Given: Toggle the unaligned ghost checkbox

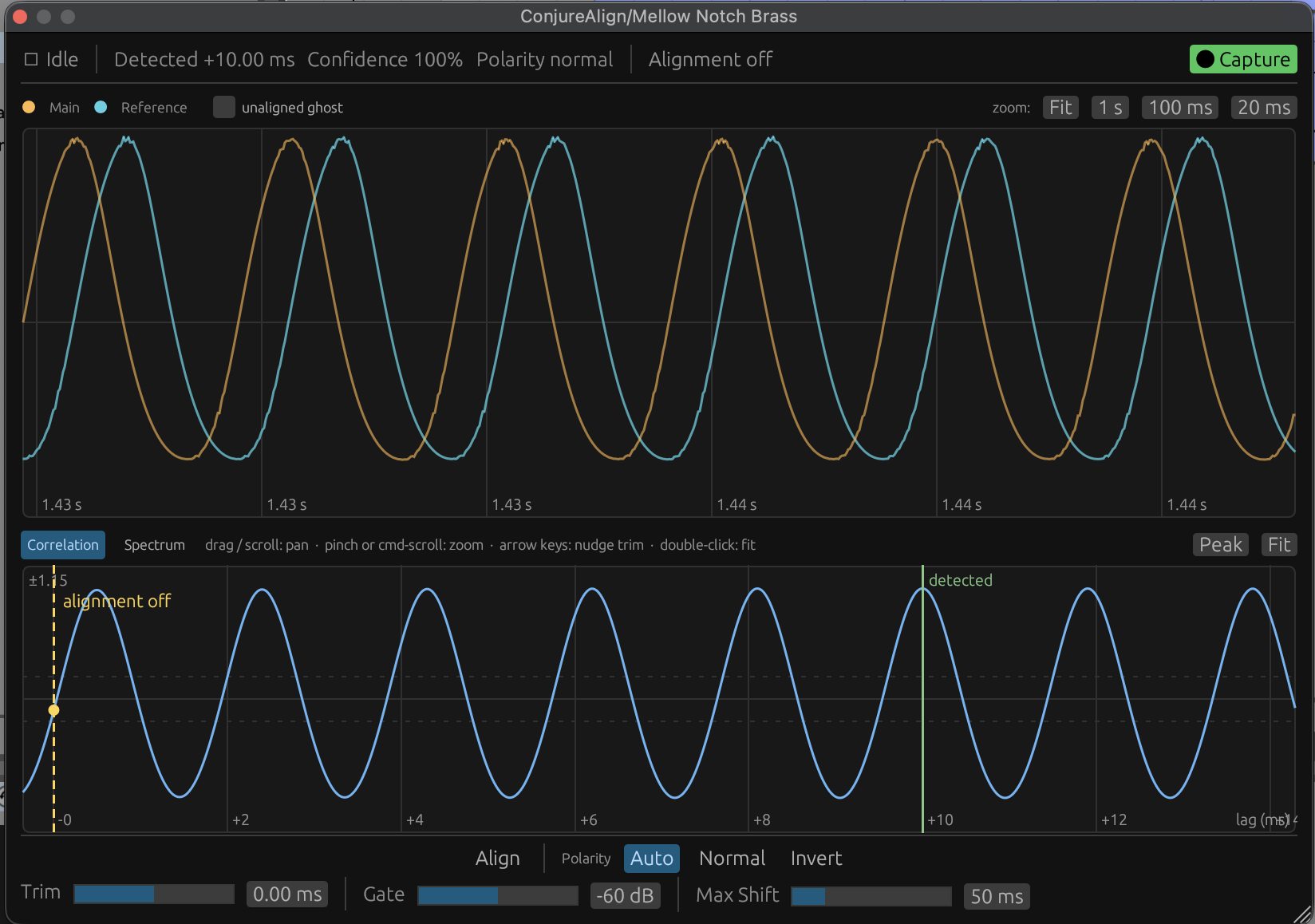Looking at the screenshot, I should pos(224,107).
